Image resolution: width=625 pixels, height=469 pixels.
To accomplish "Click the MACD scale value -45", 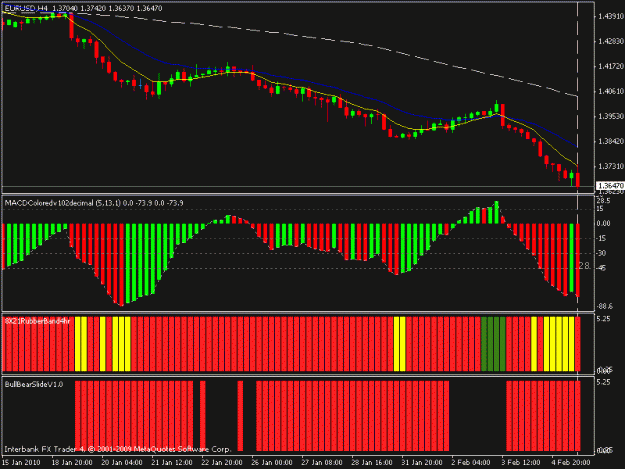I will tap(601, 268).
